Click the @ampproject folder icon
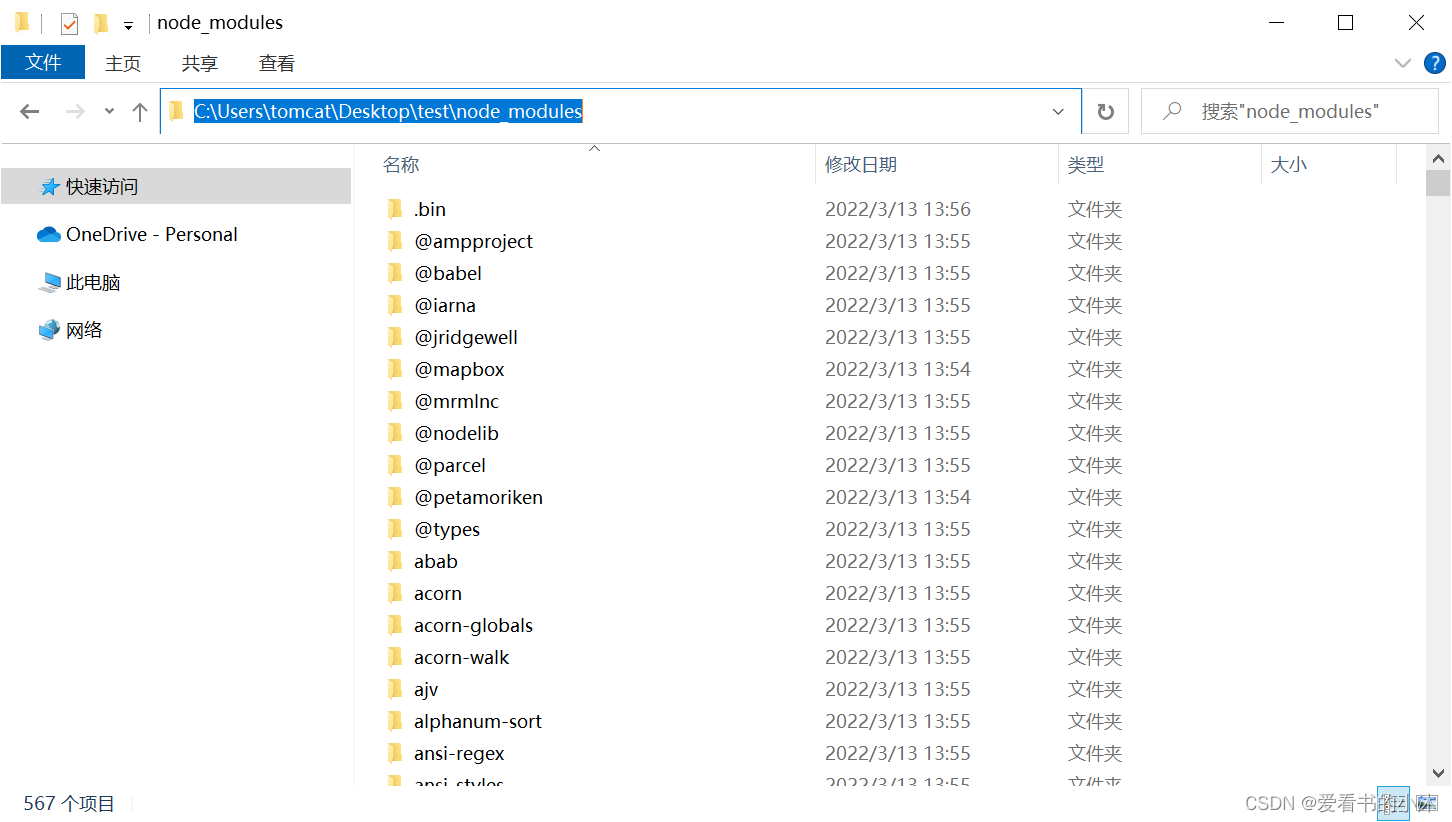The height and width of the screenshot is (822, 1452). click(x=395, y=241)
